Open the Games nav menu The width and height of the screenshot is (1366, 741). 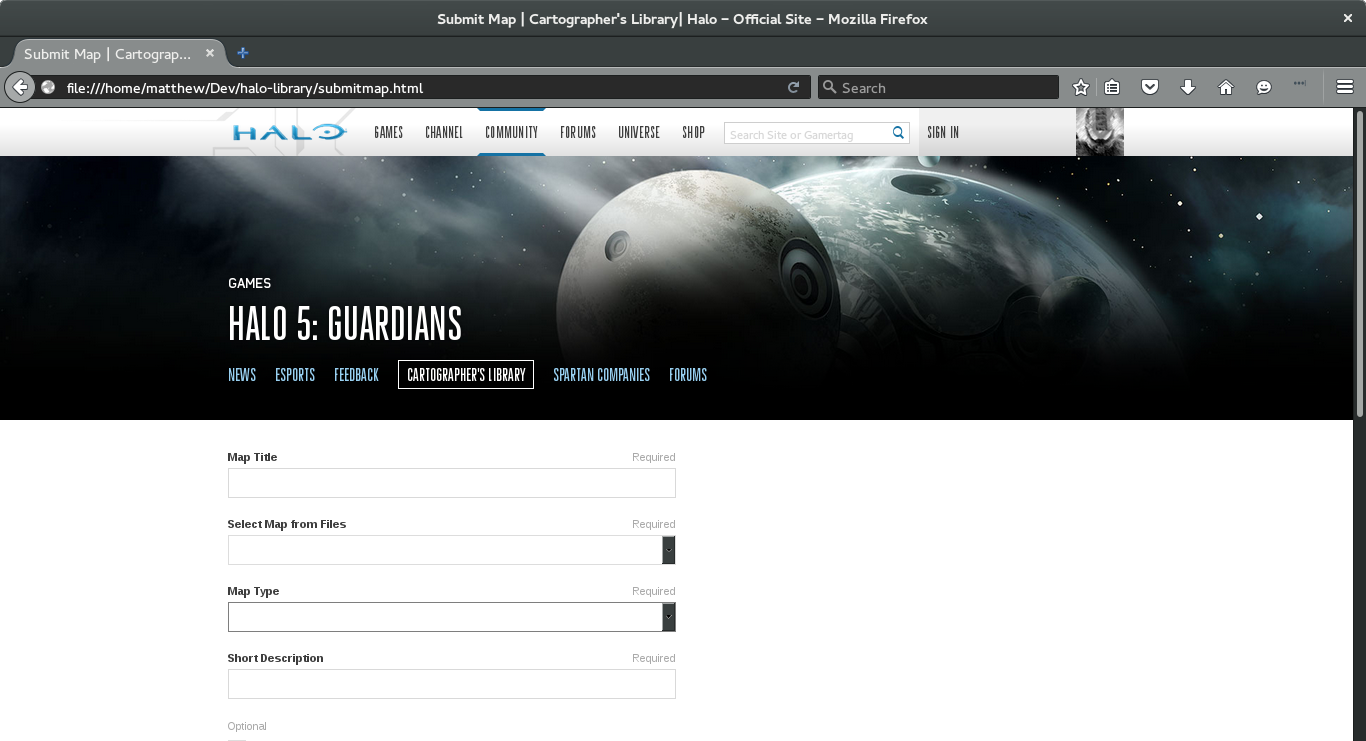(x=389, y=132)
